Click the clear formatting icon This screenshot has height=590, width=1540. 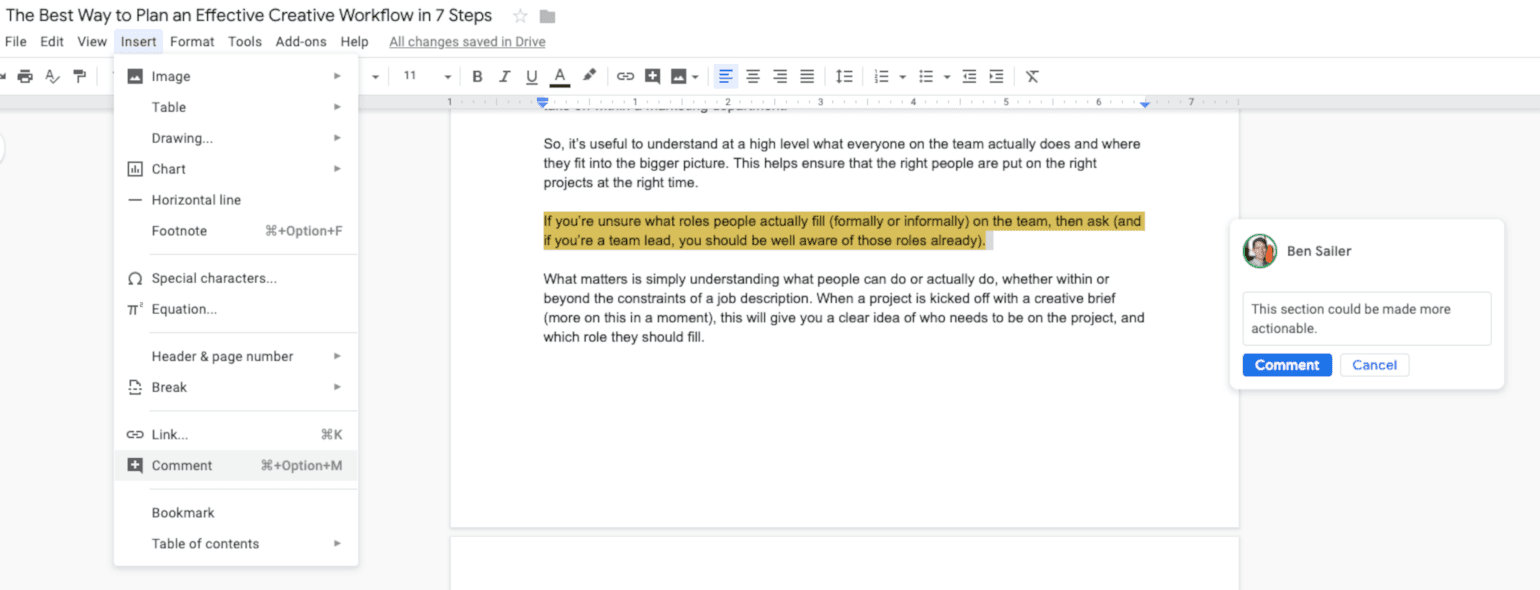tap(1032, 76)
